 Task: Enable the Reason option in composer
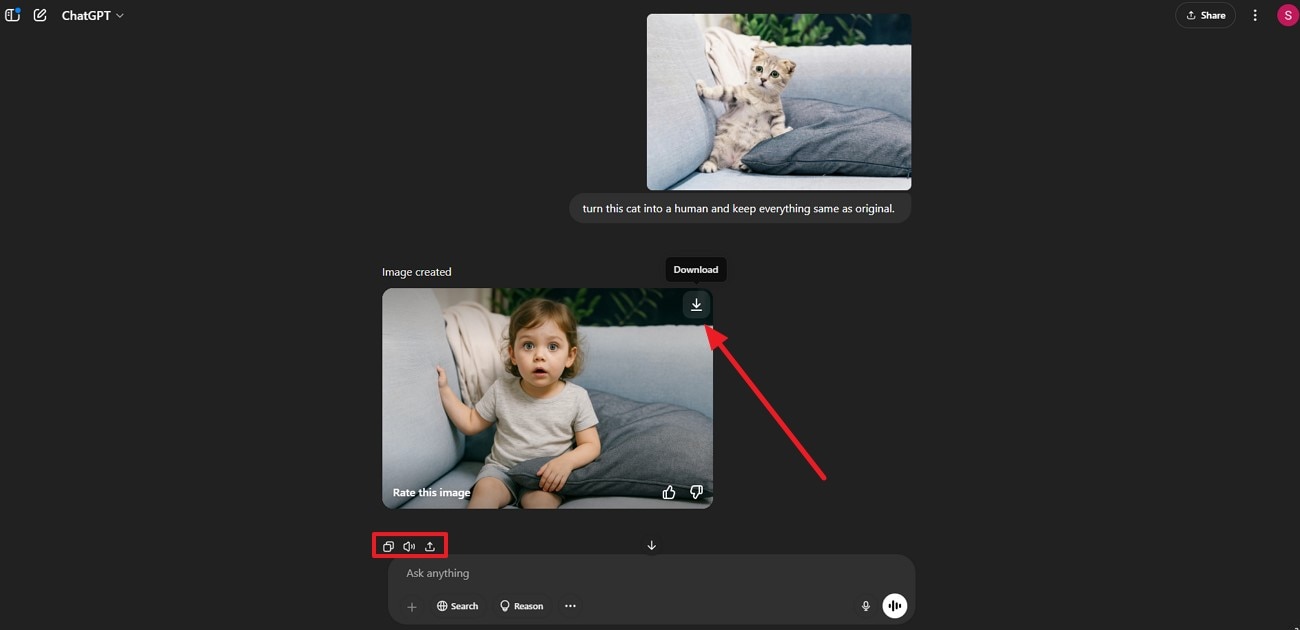pyautogui.click(x=521, y=606)
